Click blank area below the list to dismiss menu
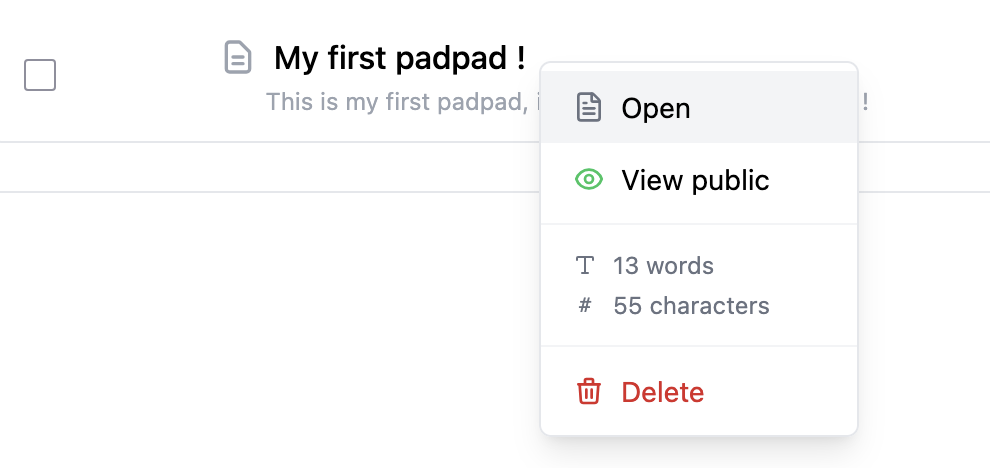 270,330
